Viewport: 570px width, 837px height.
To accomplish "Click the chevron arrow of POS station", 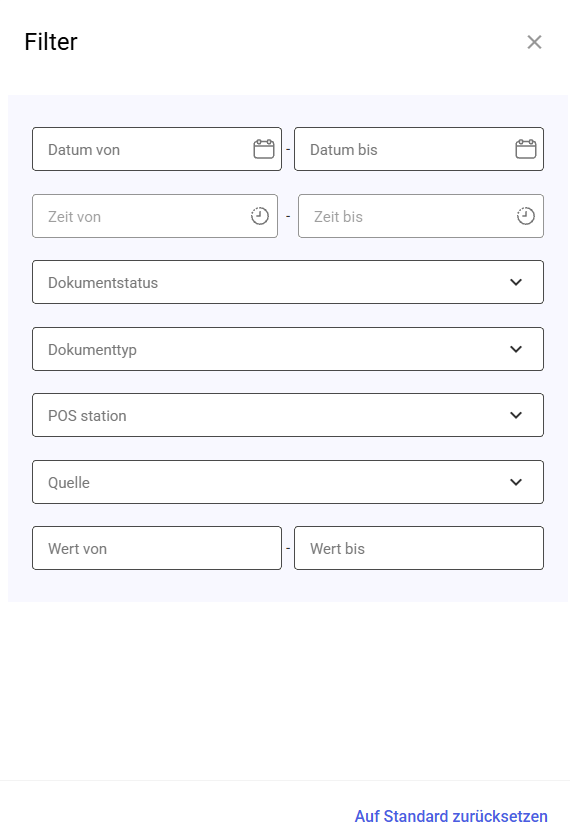I will point(516,415).
